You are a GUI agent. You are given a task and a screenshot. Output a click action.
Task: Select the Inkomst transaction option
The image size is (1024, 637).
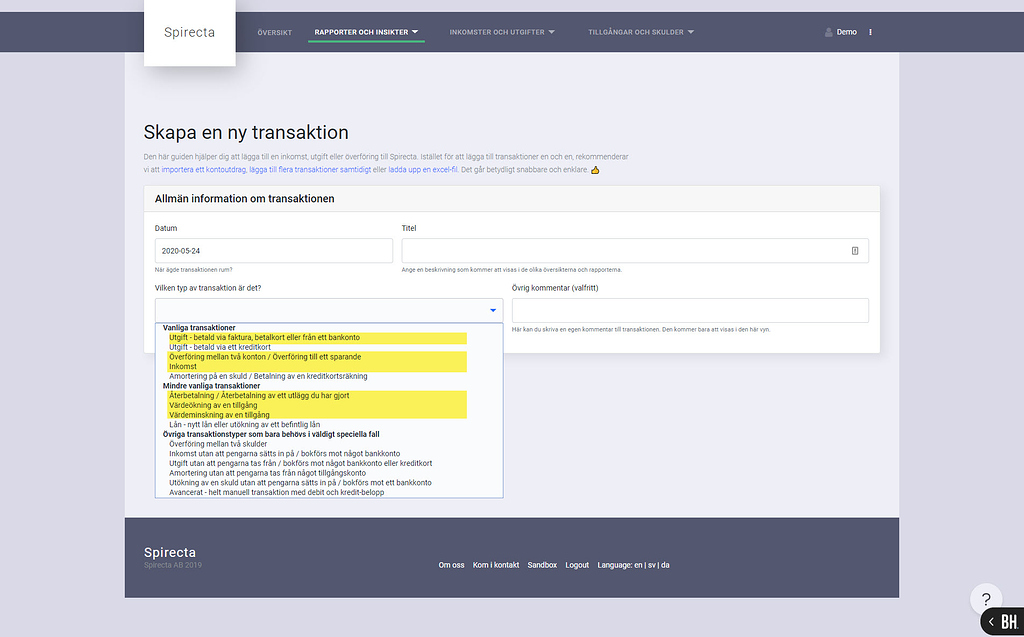pyautogui.click(x=183, y=366)
